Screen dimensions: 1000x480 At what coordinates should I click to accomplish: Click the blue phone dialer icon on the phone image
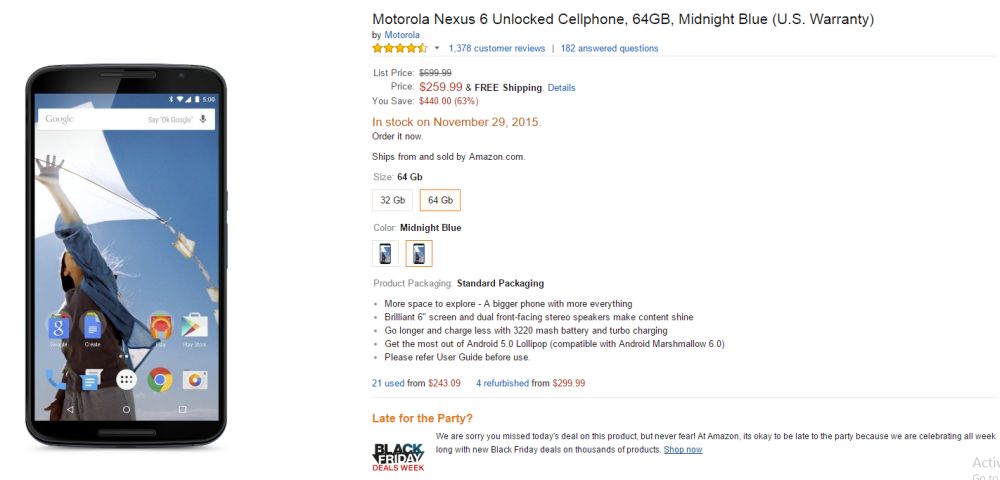pyautogui.click(x=56, y=379)
